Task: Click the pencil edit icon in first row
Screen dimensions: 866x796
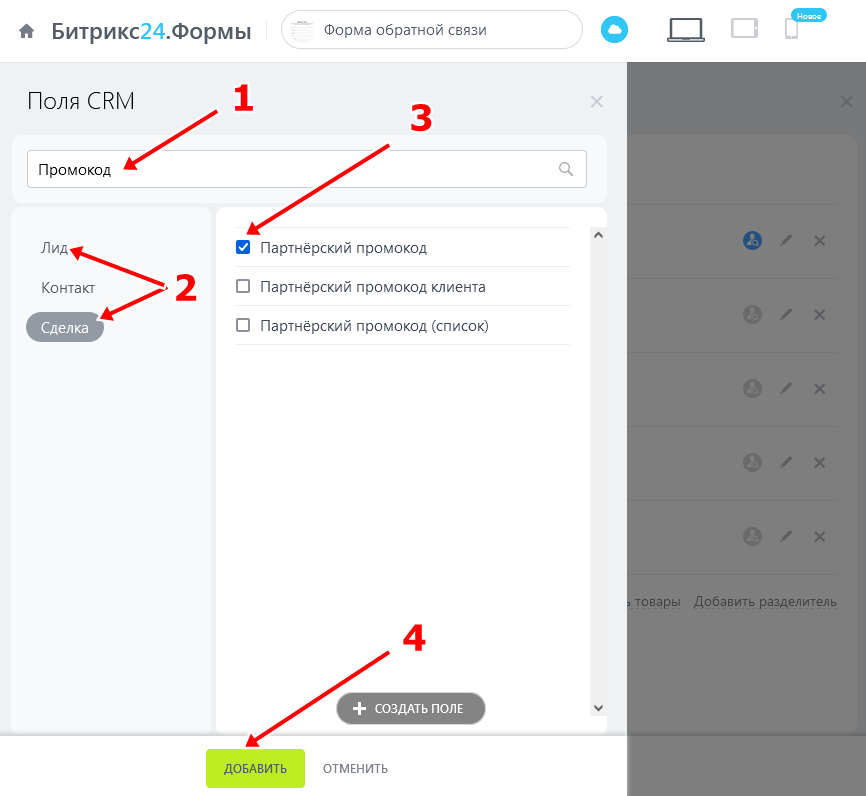Action: tap(786, 240)
